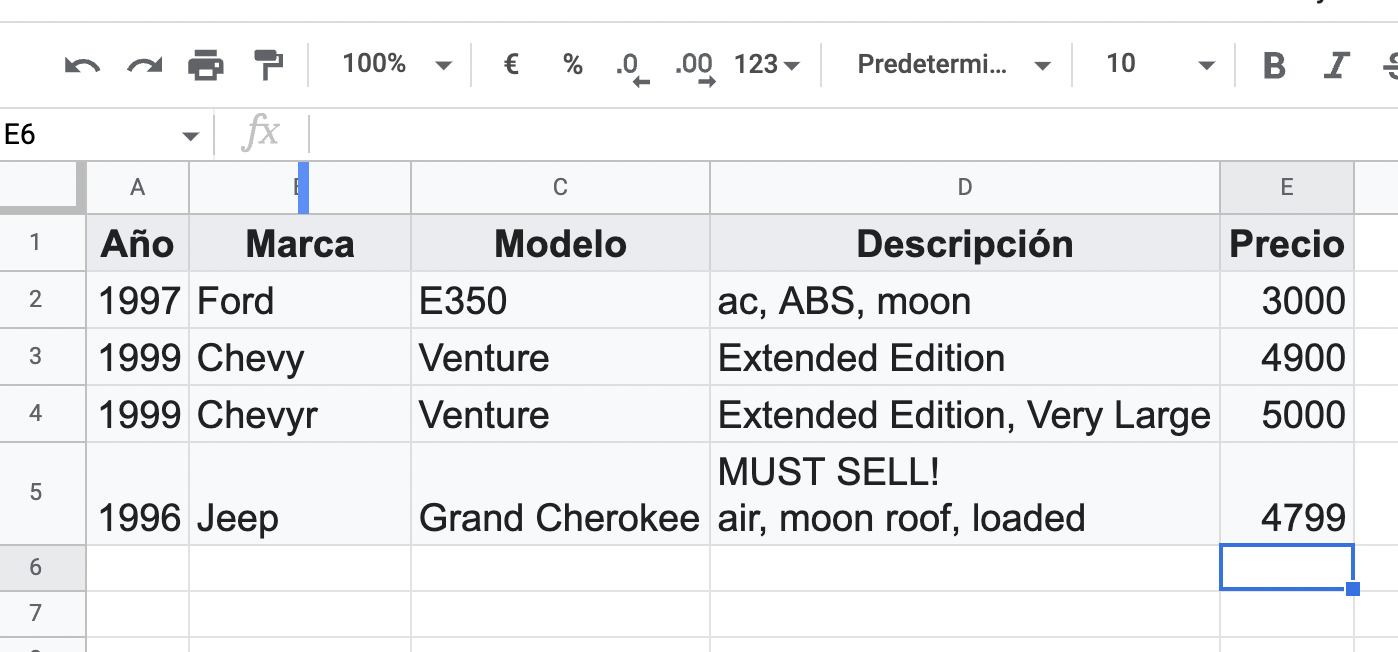This screenshot has height=652, width=1398.
Task: Select the cell containing Chevyr
Action: [x=300, y=414]
